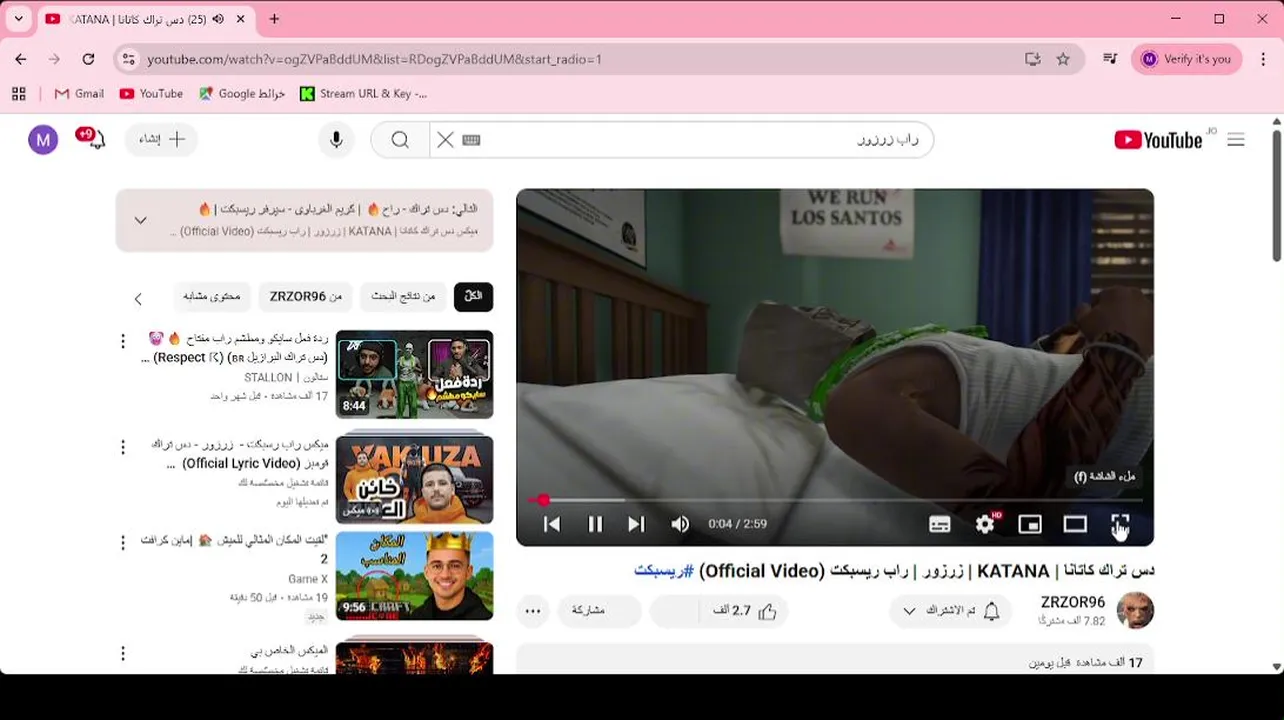Open video quality settings gear
Screen dimensions: 1284x720
(x=986, y=523)
